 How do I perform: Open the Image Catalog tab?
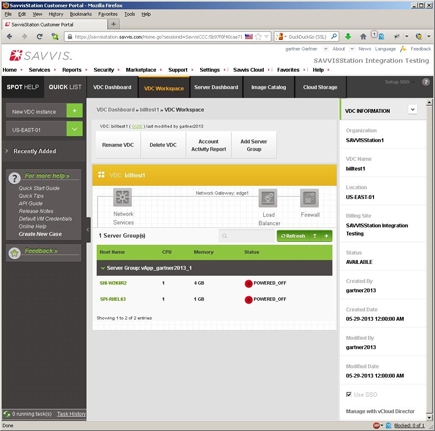click(268, 87)
